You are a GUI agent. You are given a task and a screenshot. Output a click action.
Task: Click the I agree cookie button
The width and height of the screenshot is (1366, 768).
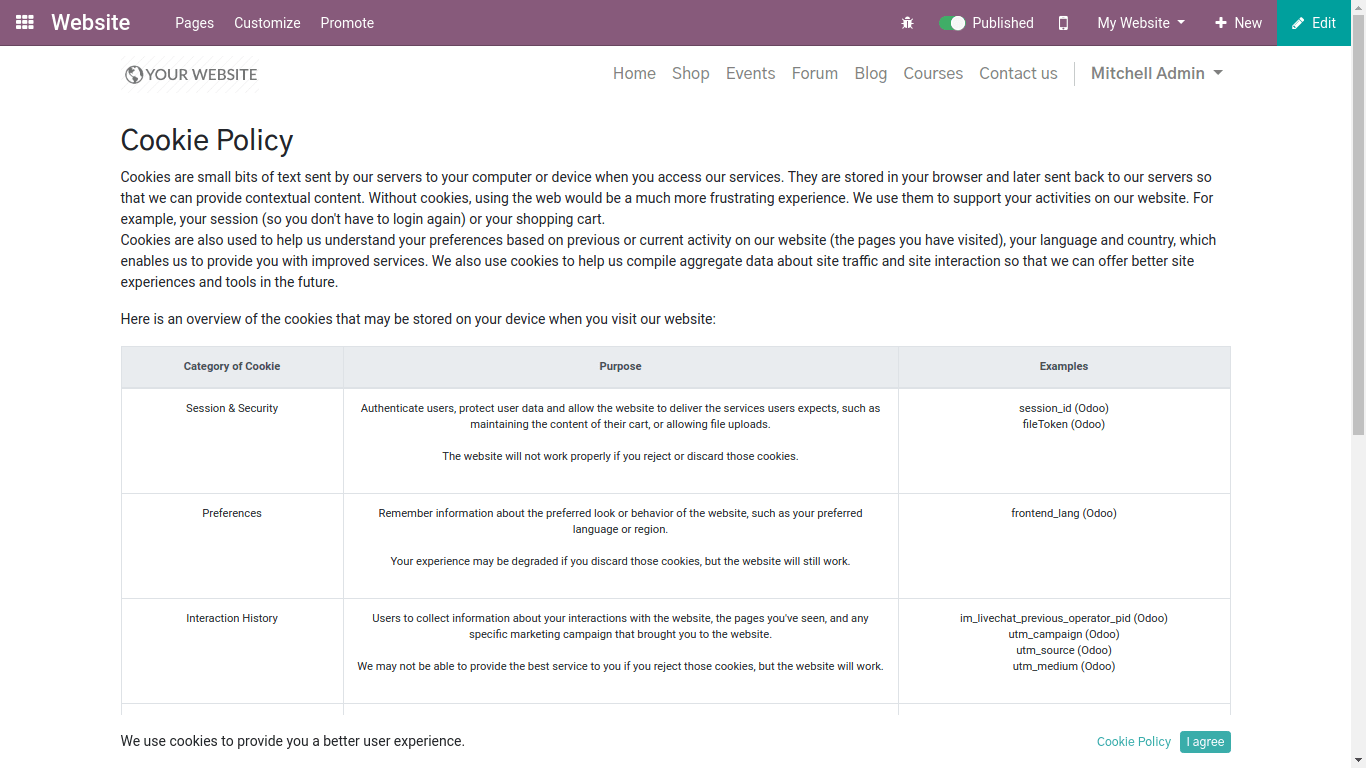coord(1205,742)
